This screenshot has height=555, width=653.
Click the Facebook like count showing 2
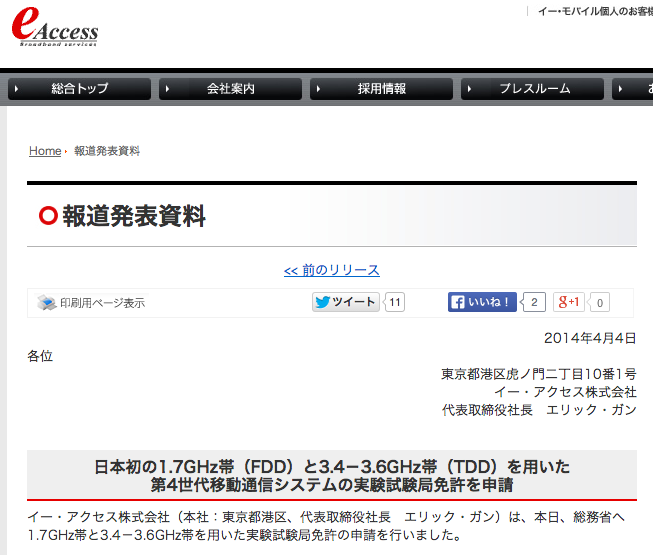tap(533, 302)
